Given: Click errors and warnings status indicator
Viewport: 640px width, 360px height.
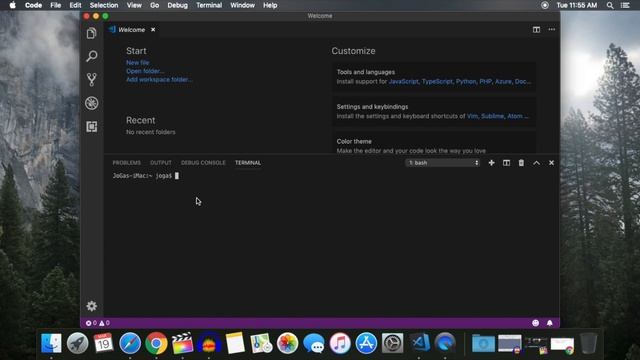Looking at the screenshot, I should (x=98, y=323).
